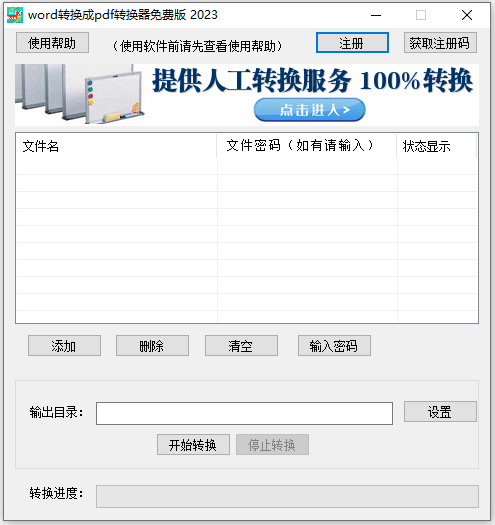Click the whiteboard banner image
This screenshot has width=495, height=525.
pyautogui.click(x=79, y=93)
